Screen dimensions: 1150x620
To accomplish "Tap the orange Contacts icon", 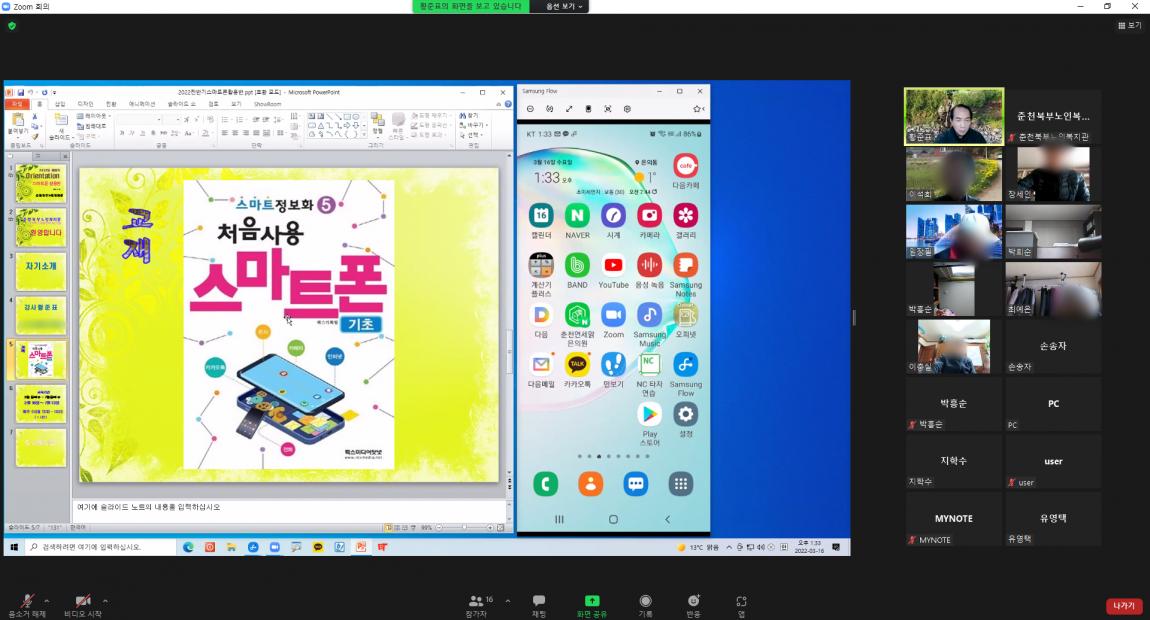I will (x=590, y=484).
